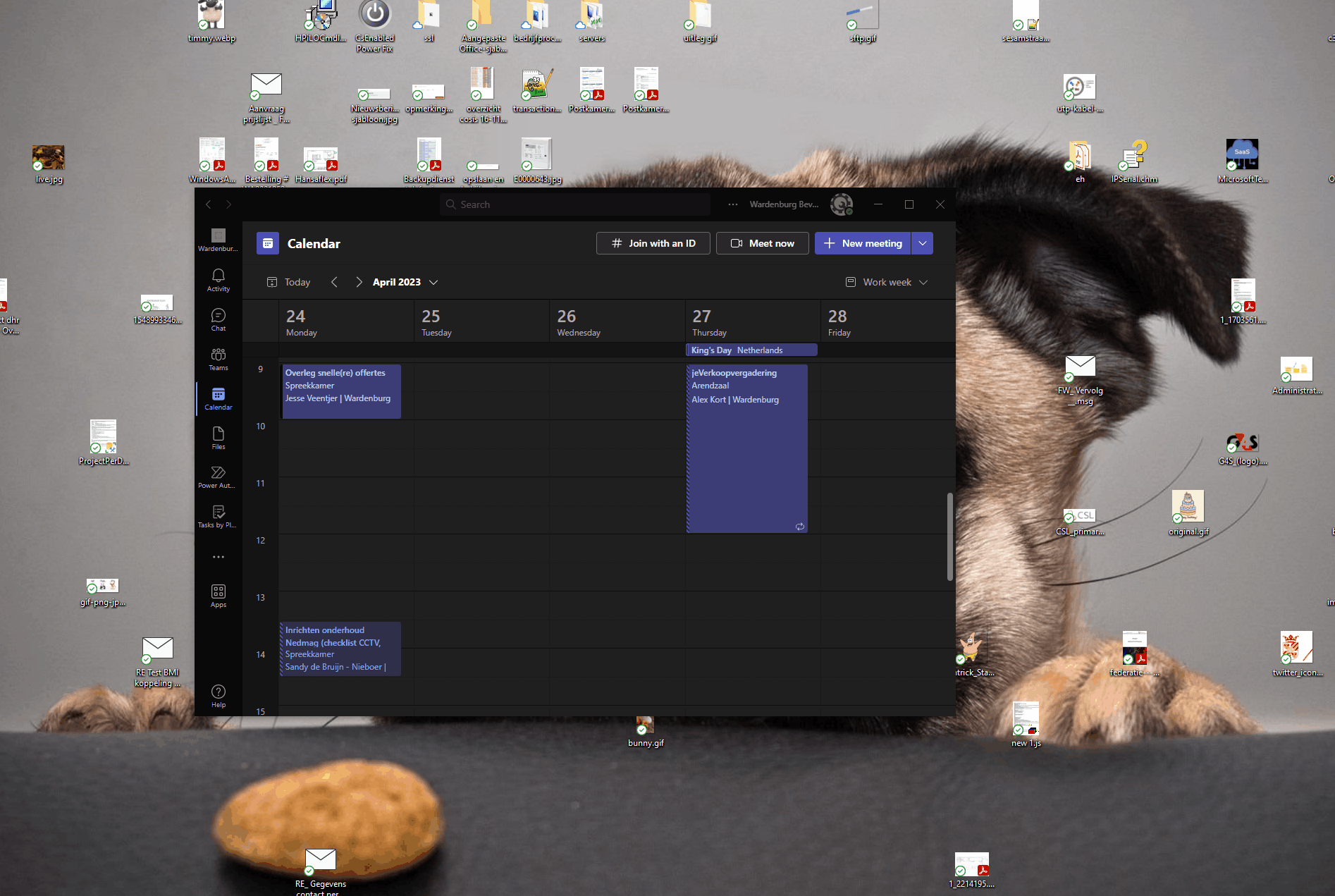
Task: Open timmy.webp desktop file
Action: (x=211, y=21)
